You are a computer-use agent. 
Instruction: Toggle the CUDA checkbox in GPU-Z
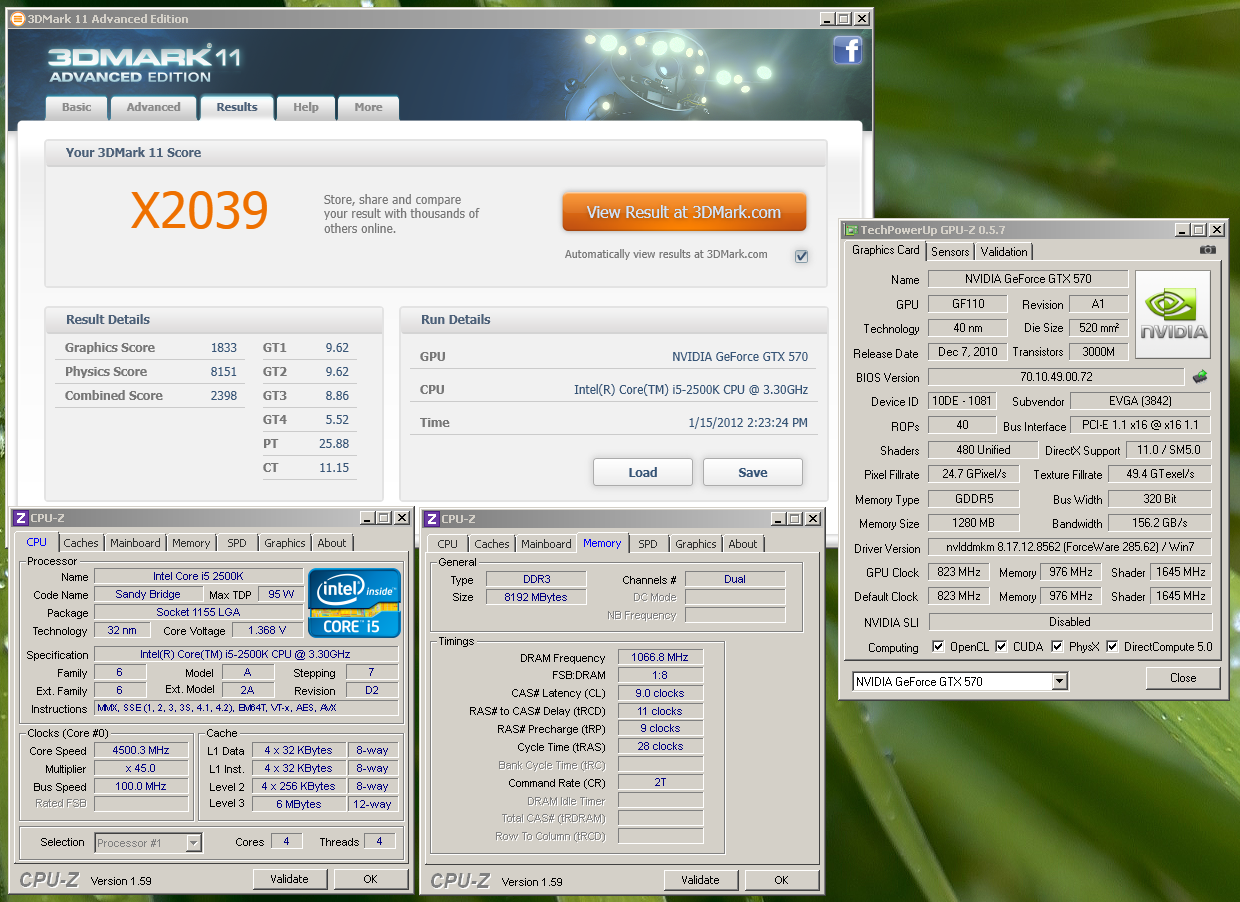[1001, 647]
